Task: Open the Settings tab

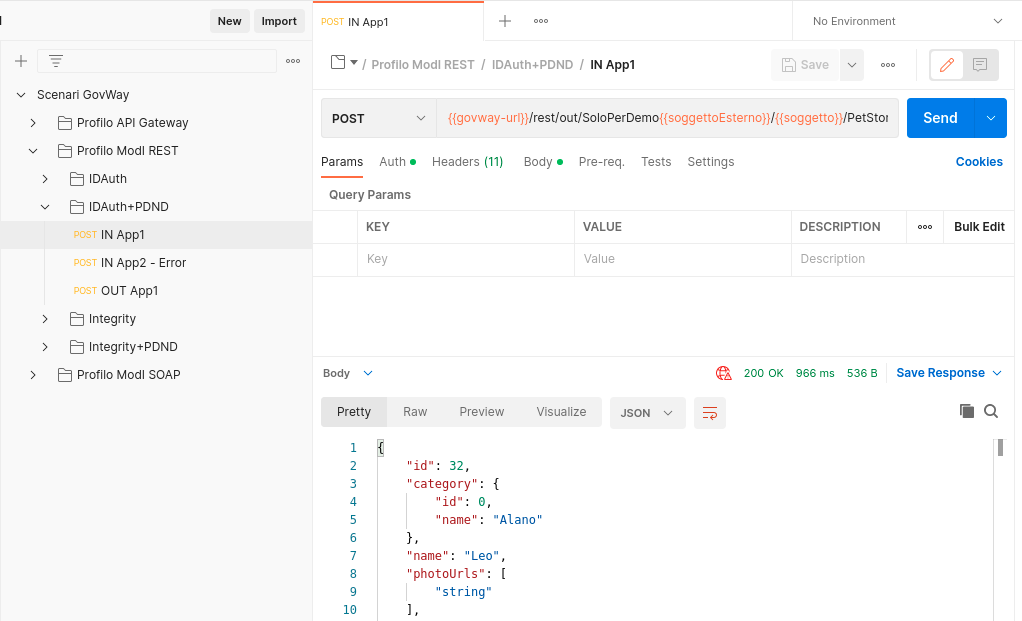Action: [710, 162]
